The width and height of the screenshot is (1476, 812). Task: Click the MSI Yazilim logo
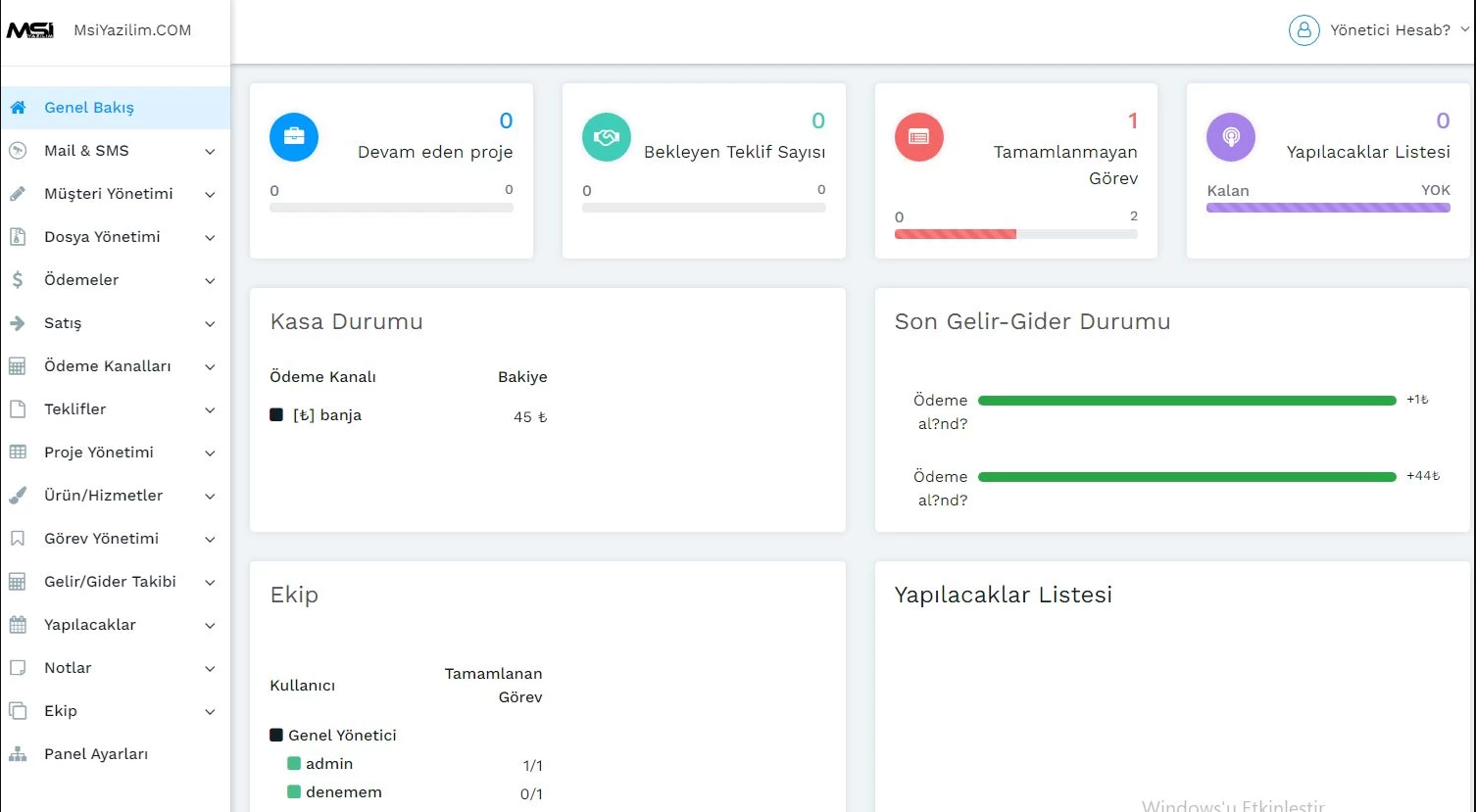(30, 30)
